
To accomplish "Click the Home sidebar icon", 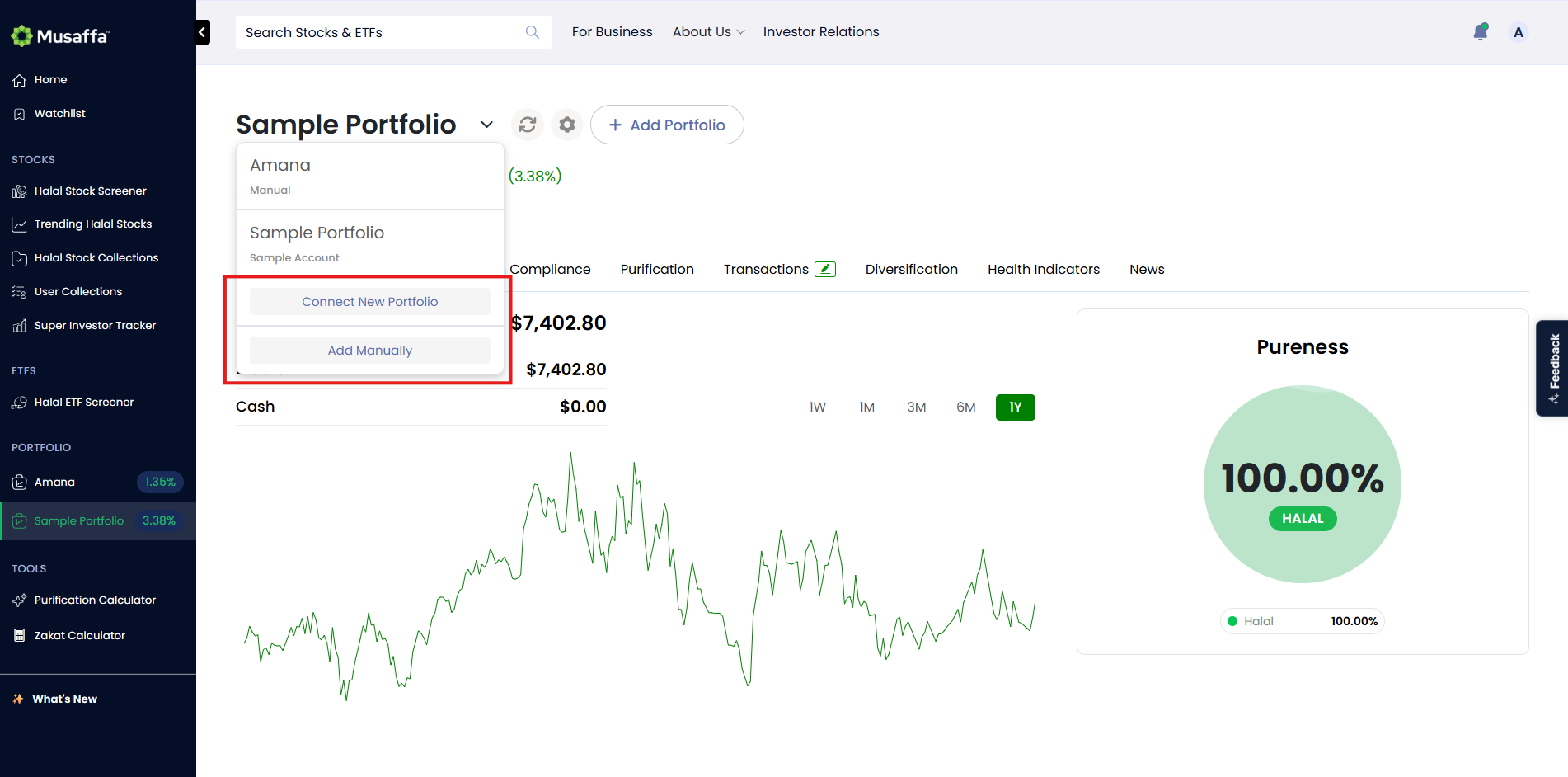I will click(x=20, y=80).
